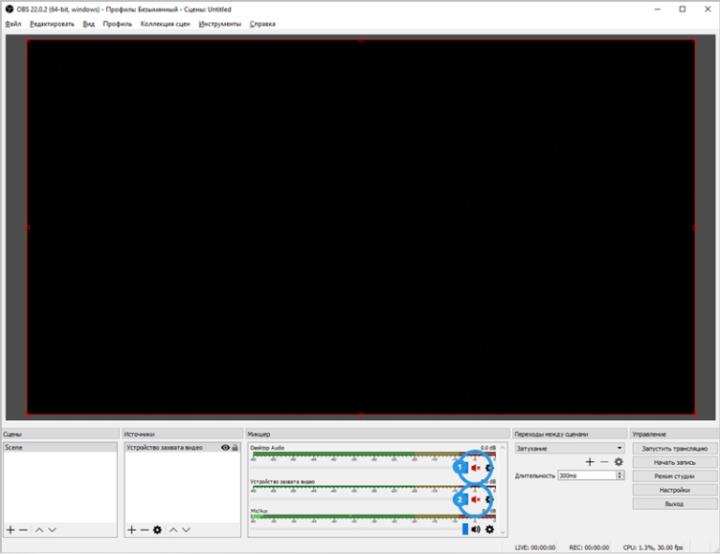Open the Файл menu
The width and height of the screenshot is (720, 554).
point(13,24)
